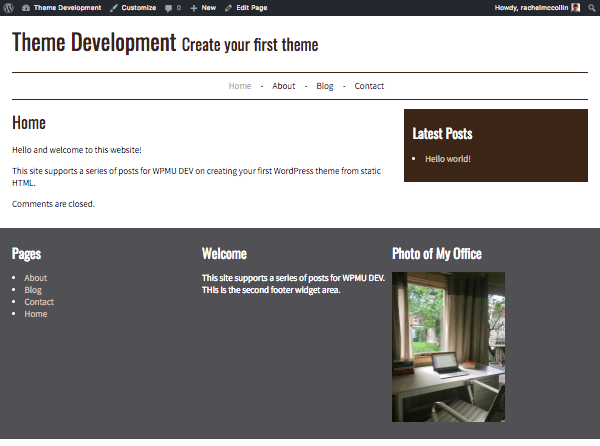Click About in footer Pages list
This screenshot has width=600, height=446.
(x=36, y=278)
